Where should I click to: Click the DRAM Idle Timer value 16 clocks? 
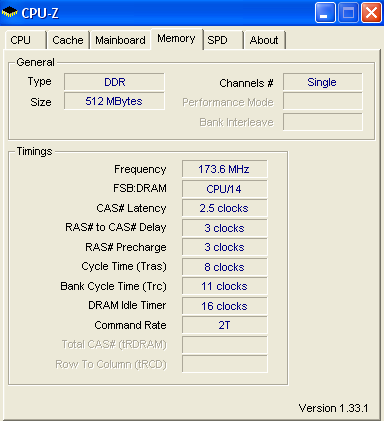pyautogui.click(x=224, y=306)
